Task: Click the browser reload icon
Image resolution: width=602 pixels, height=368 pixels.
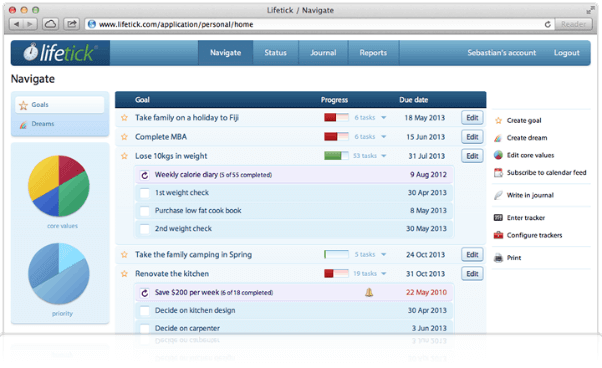Action: (547, 24)
